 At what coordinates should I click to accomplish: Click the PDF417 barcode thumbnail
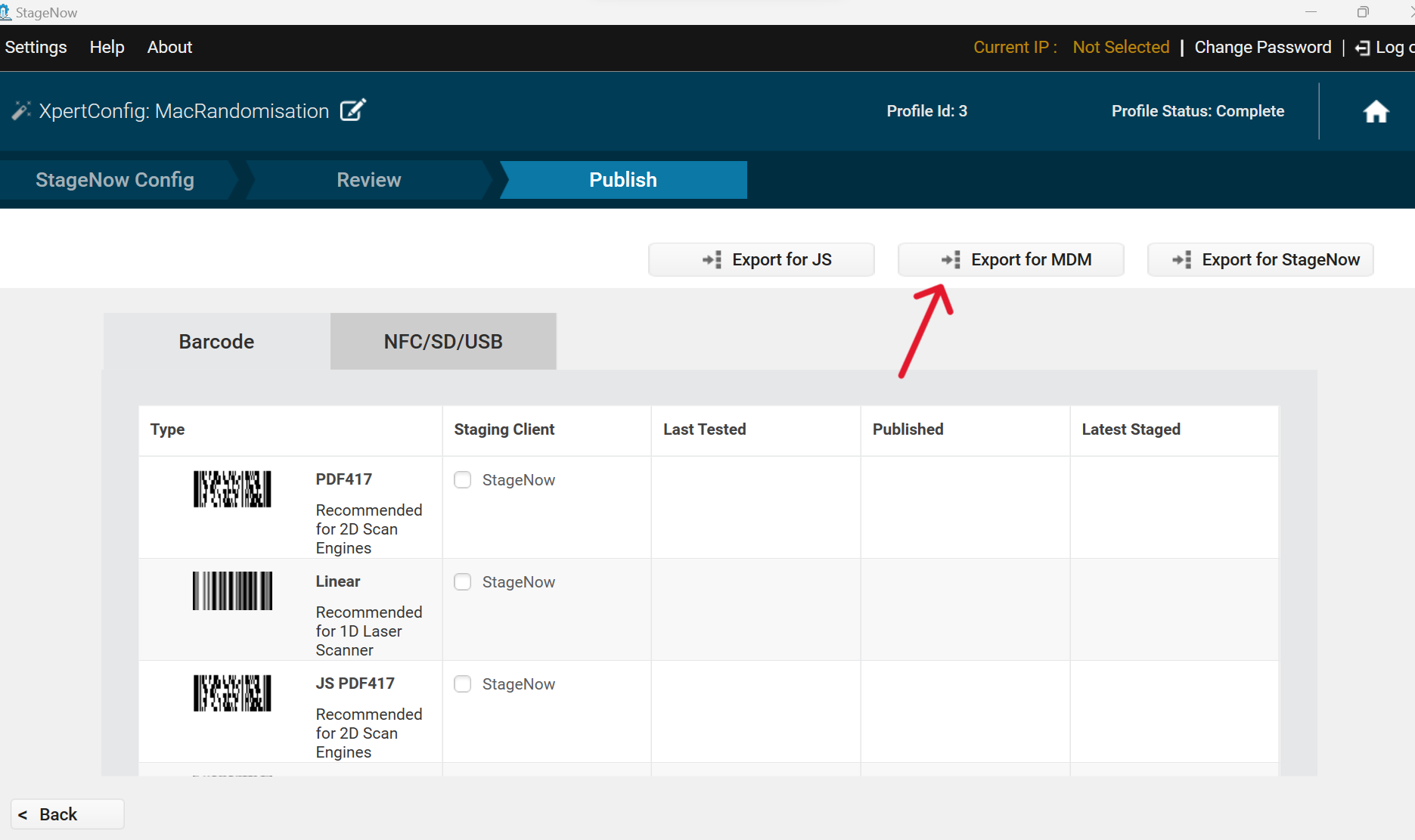click(x=231, y=489)
